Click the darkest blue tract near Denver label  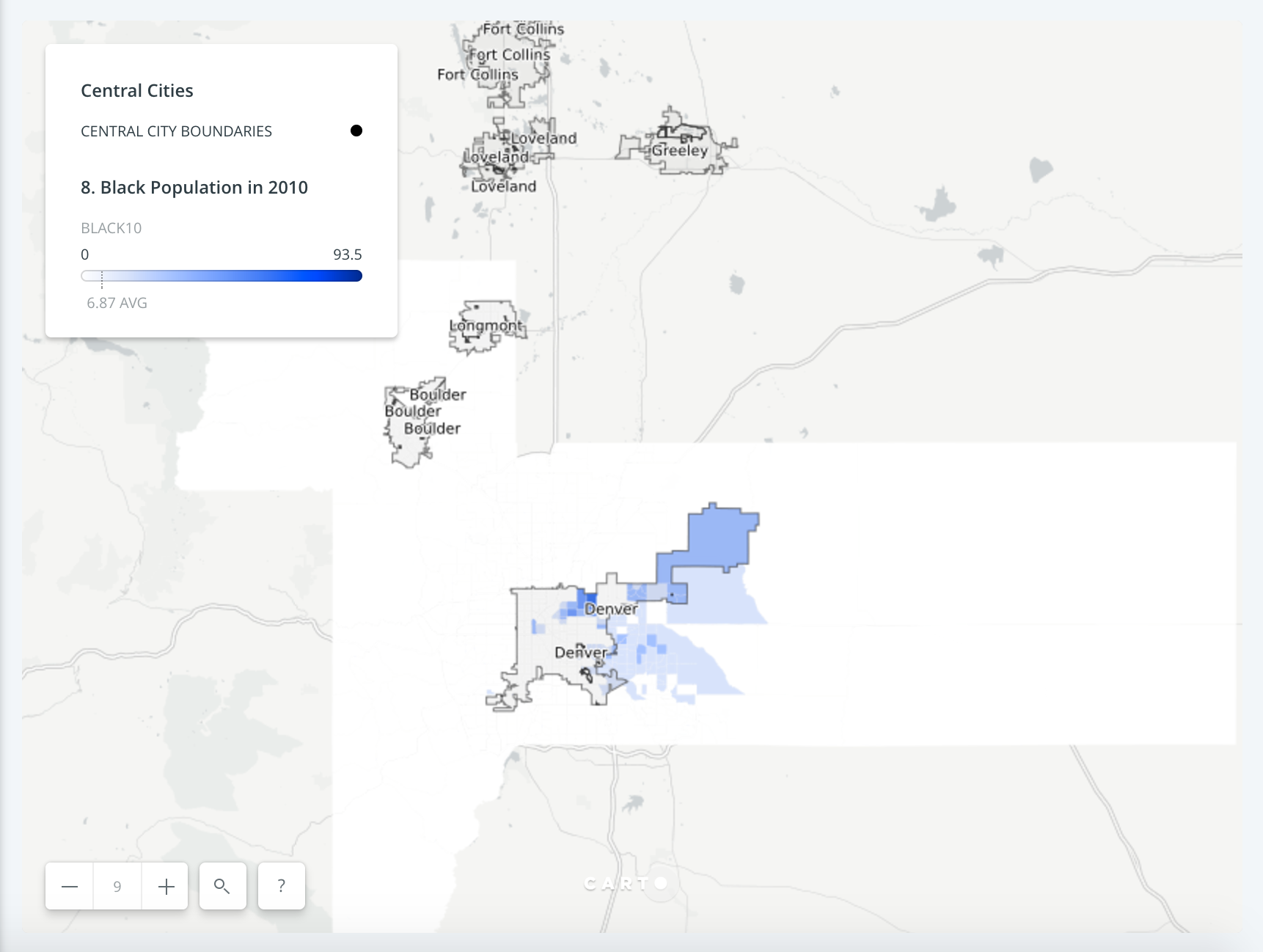point(590,598)
